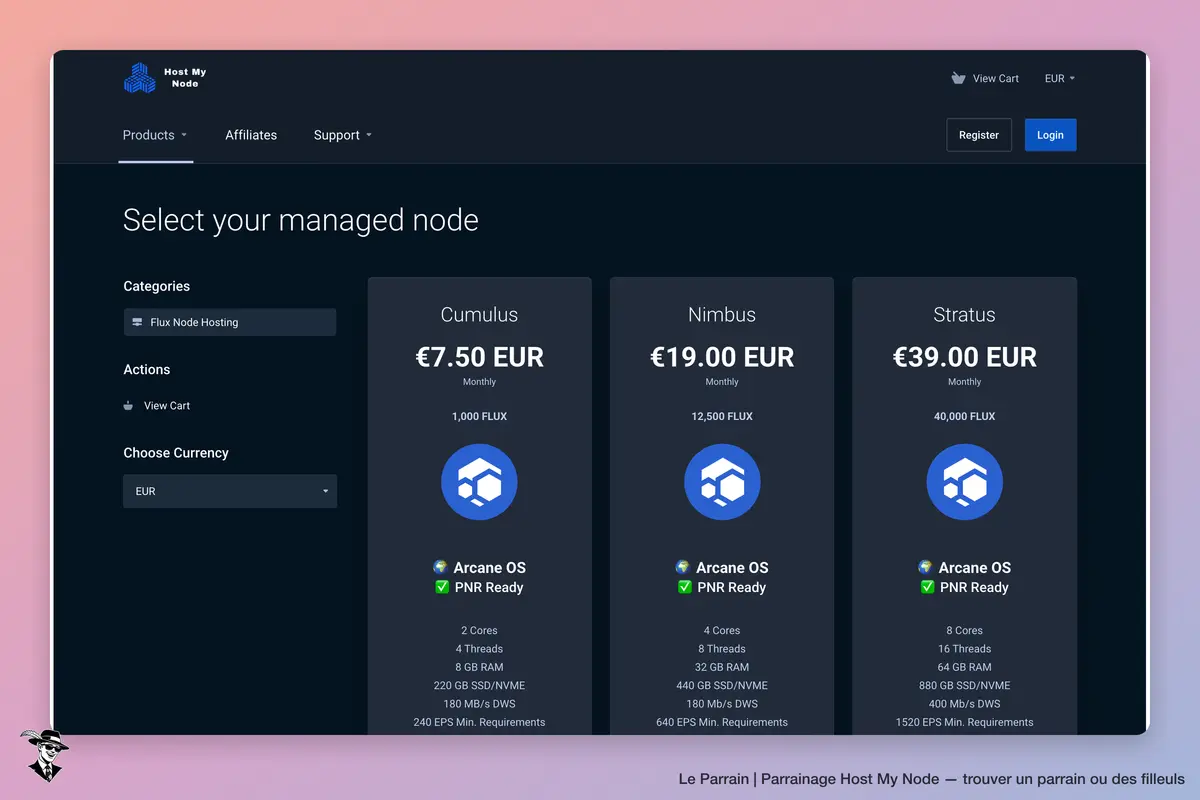
Task: Open the Affiliates page
Action: pyautogui.click(x=251, y=135)
